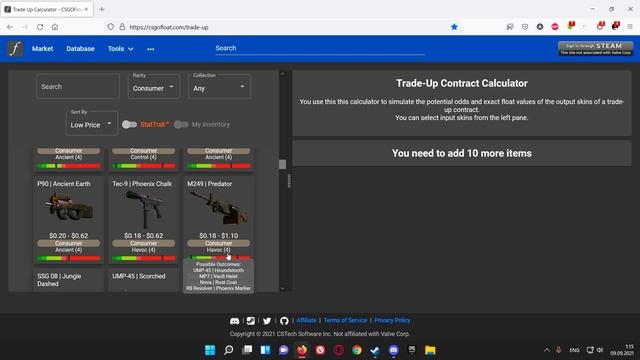
Task: Click scrollbar down arrow of skin list
Action: tap(282, 289)
